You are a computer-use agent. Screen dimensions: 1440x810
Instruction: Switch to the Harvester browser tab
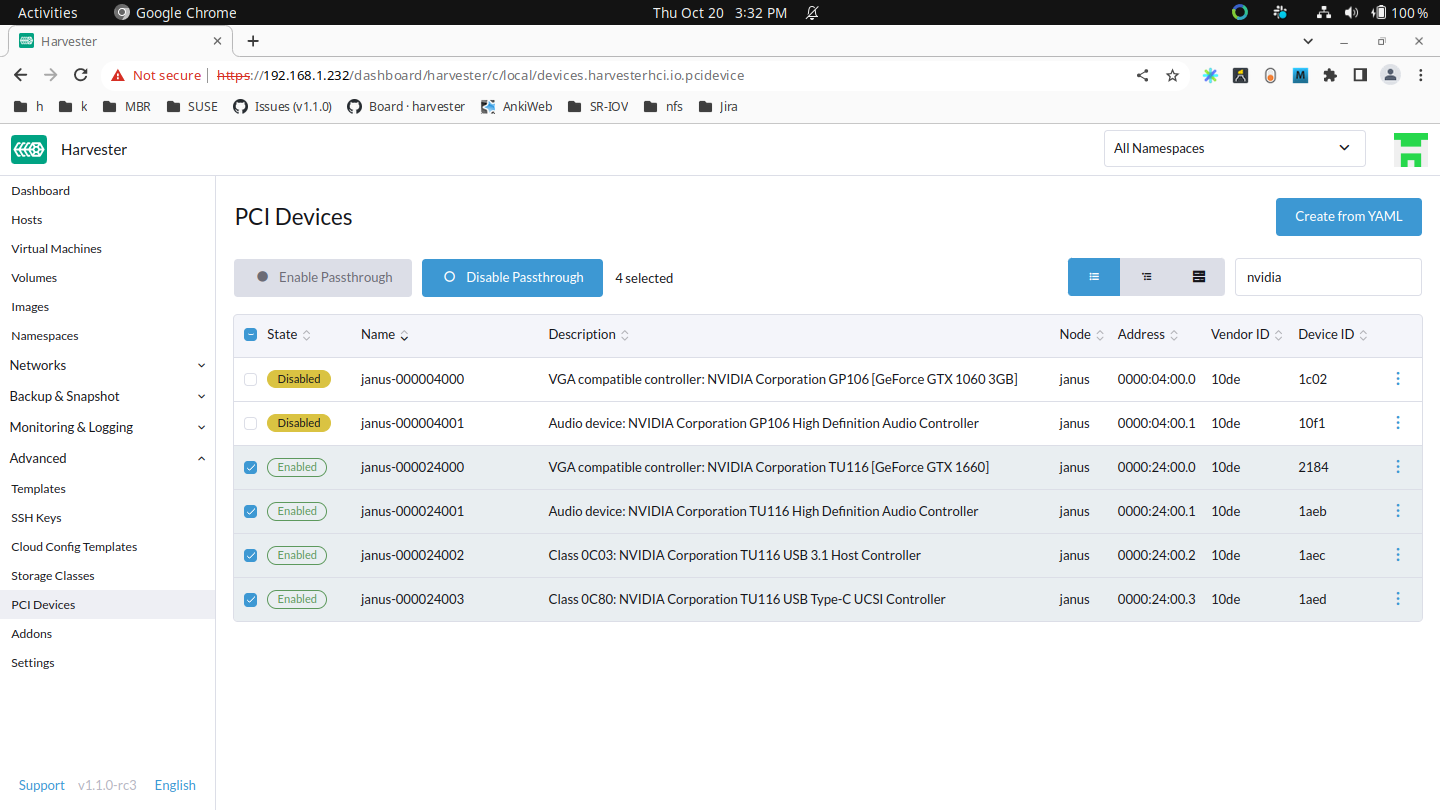(110, 41)
